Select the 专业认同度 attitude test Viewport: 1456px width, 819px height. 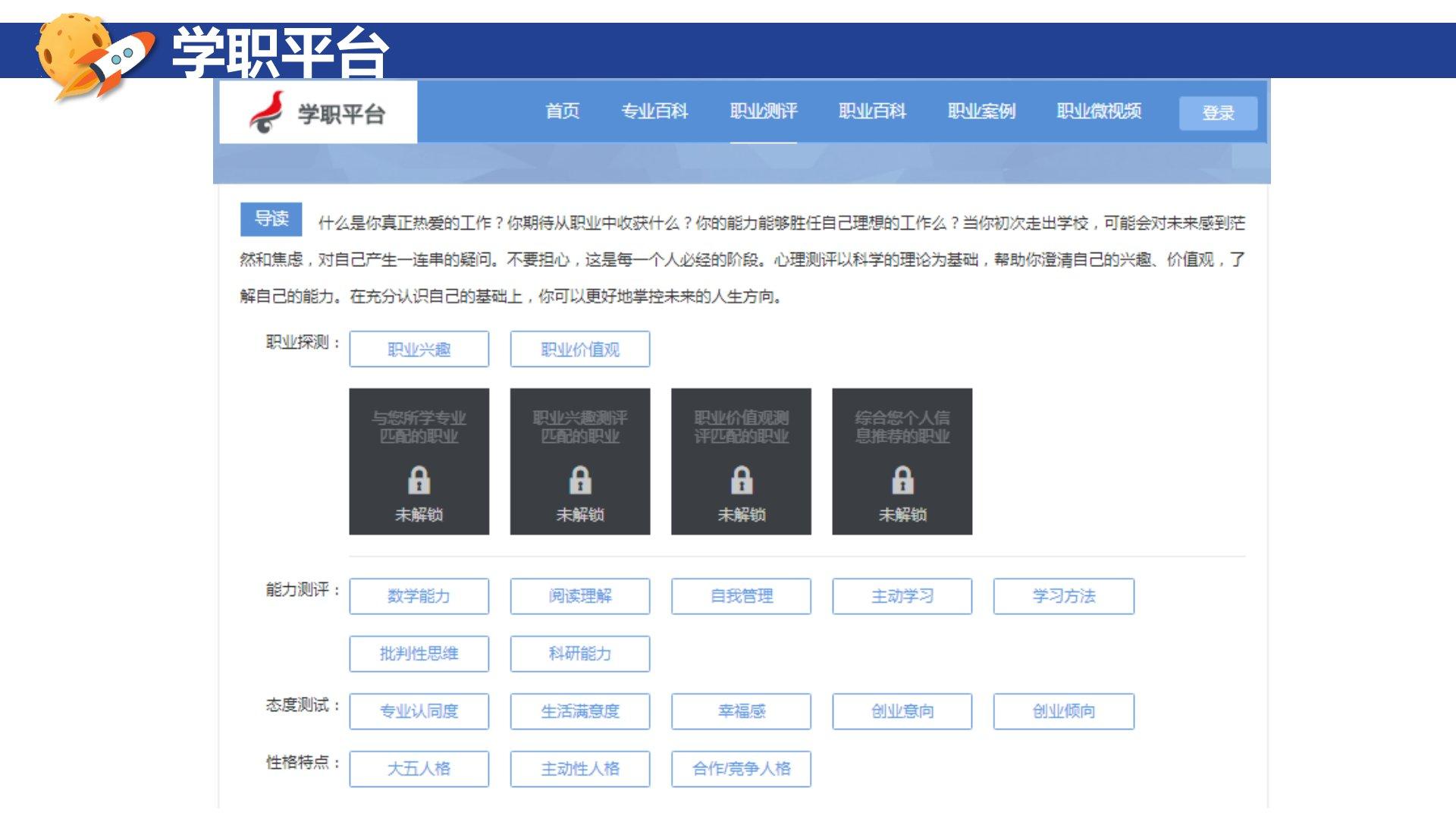click(419, 711)
